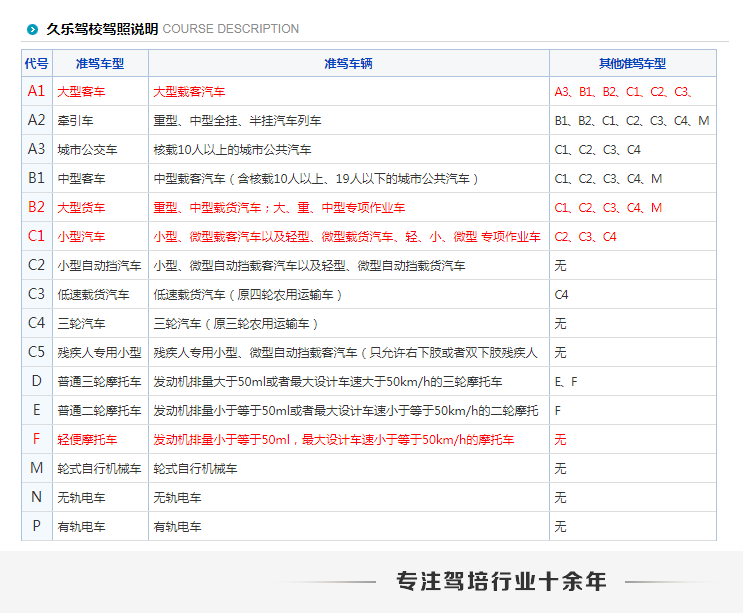The height and width of the screenshot is (613, 743).
Task: Click the B2 code cell
Action: click(x=36, y=207)
